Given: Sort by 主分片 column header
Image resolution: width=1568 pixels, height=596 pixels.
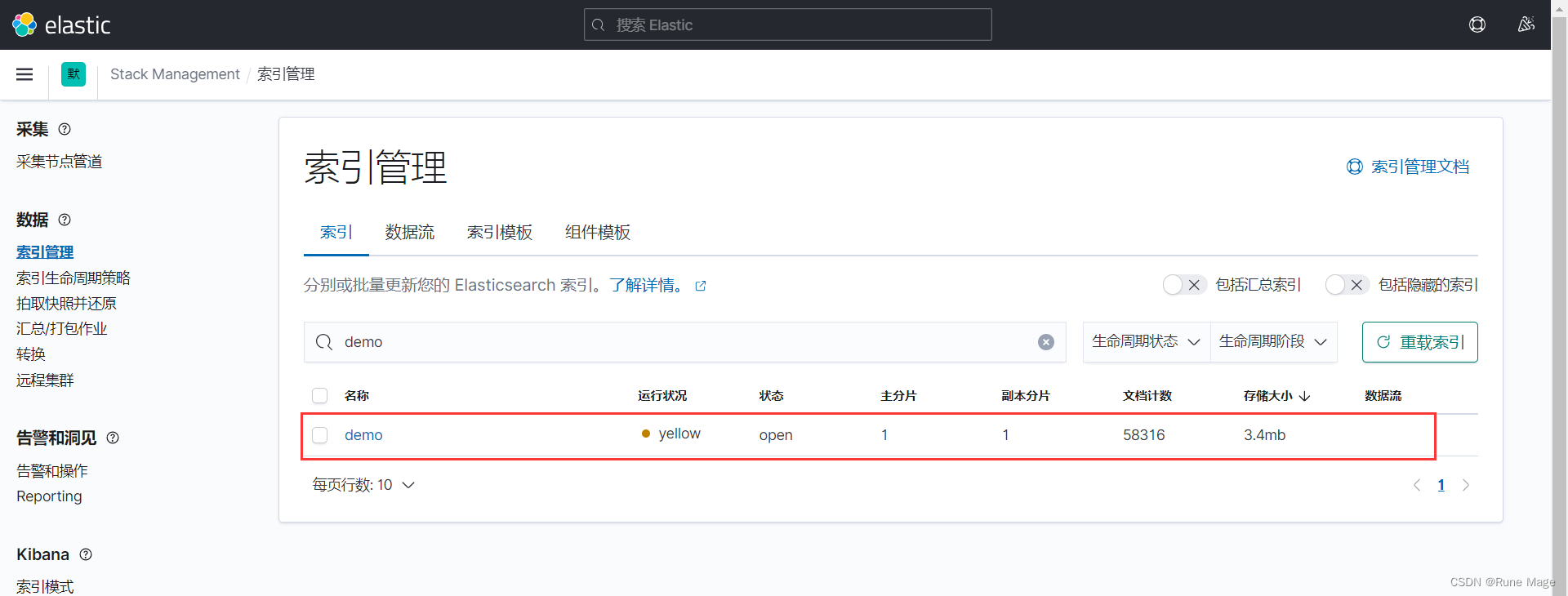Looking at the screenshot, I should [x=898, y=396].
